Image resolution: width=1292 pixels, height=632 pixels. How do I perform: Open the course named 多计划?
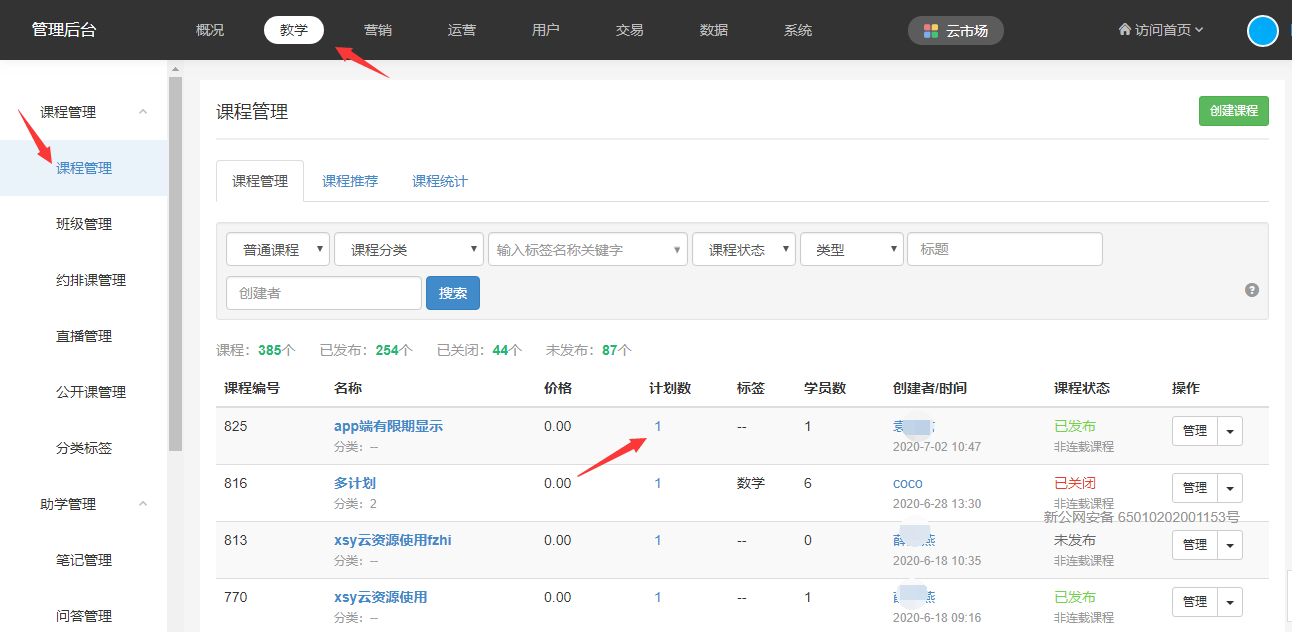[355, 483]
